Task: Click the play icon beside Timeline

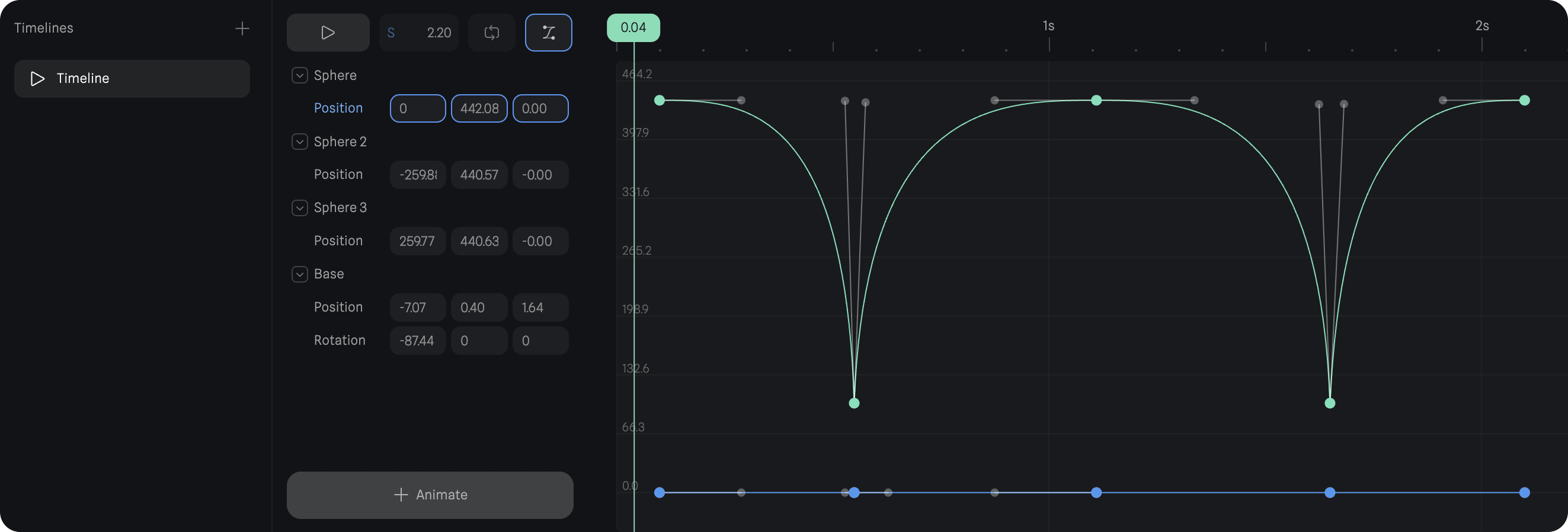Action: [37, 79]
